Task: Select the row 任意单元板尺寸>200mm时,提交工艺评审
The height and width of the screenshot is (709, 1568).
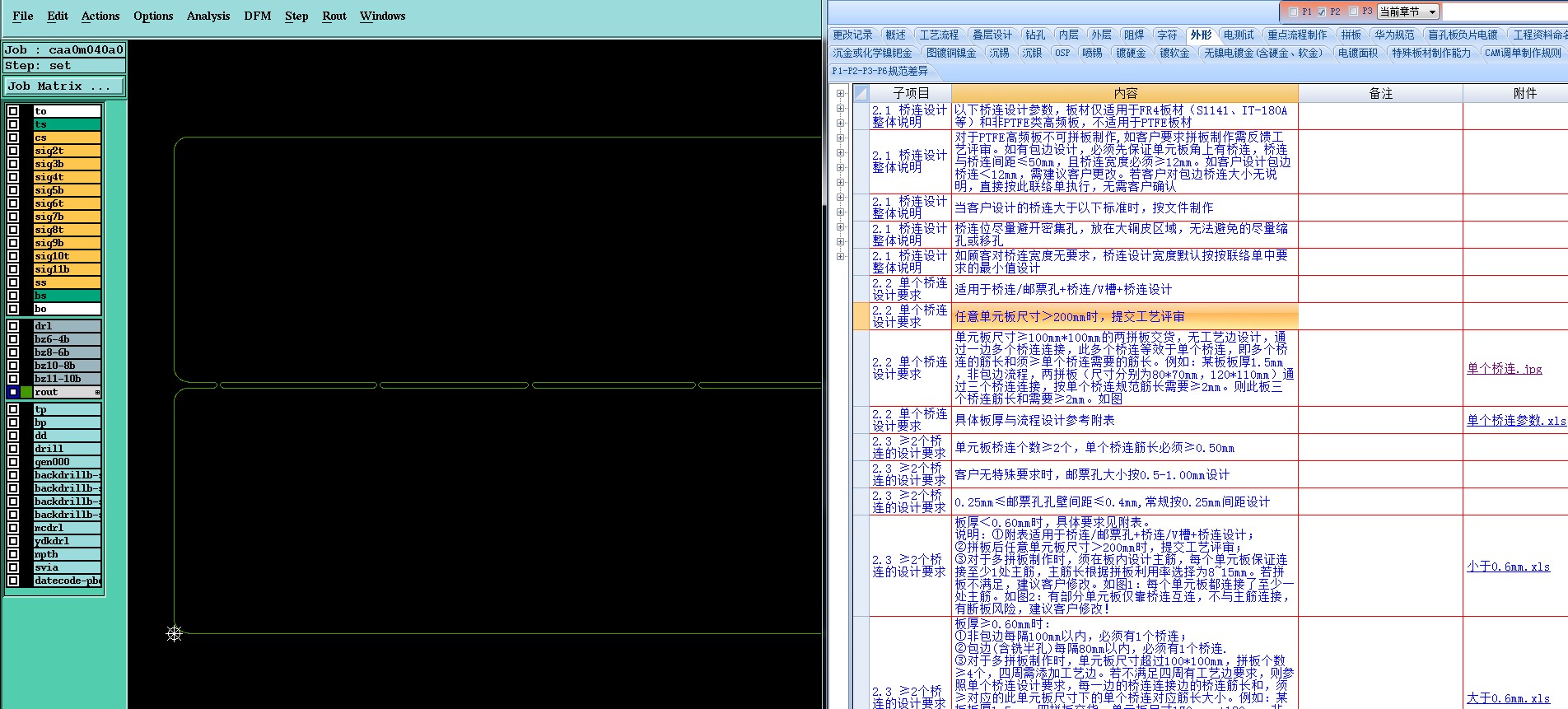Action: 1125,316
